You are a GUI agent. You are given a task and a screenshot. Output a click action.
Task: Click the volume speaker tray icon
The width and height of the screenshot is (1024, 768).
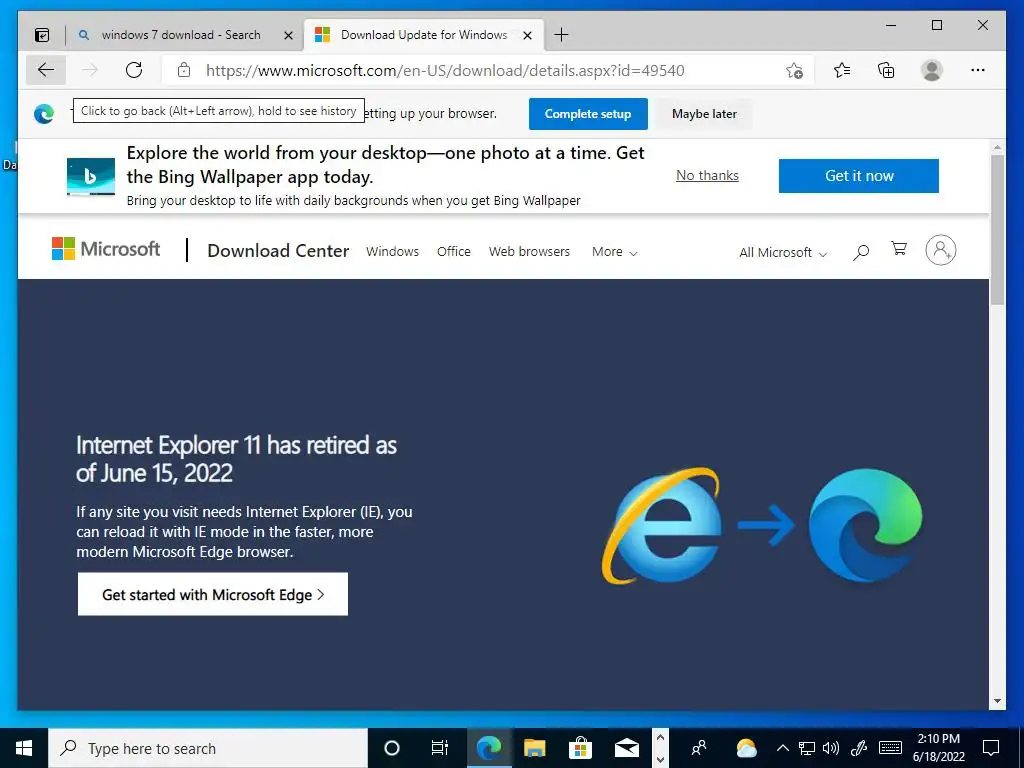[x=831, y=748]
